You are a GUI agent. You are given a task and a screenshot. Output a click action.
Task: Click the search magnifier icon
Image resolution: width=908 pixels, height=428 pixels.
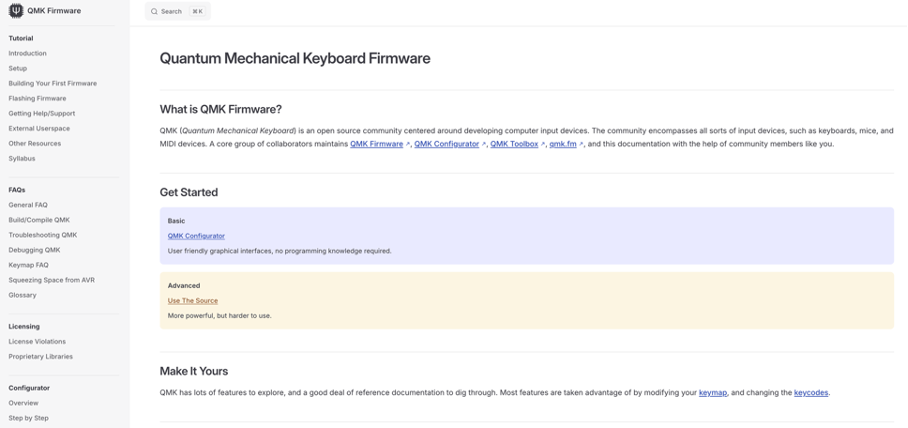pos(155,12)
